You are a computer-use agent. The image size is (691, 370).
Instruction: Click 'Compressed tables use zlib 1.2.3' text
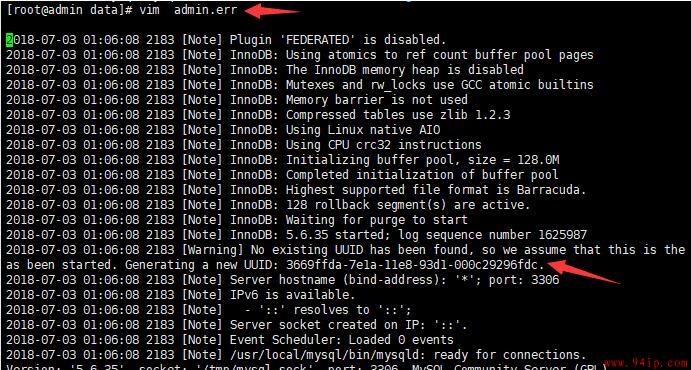click(398, 115)
